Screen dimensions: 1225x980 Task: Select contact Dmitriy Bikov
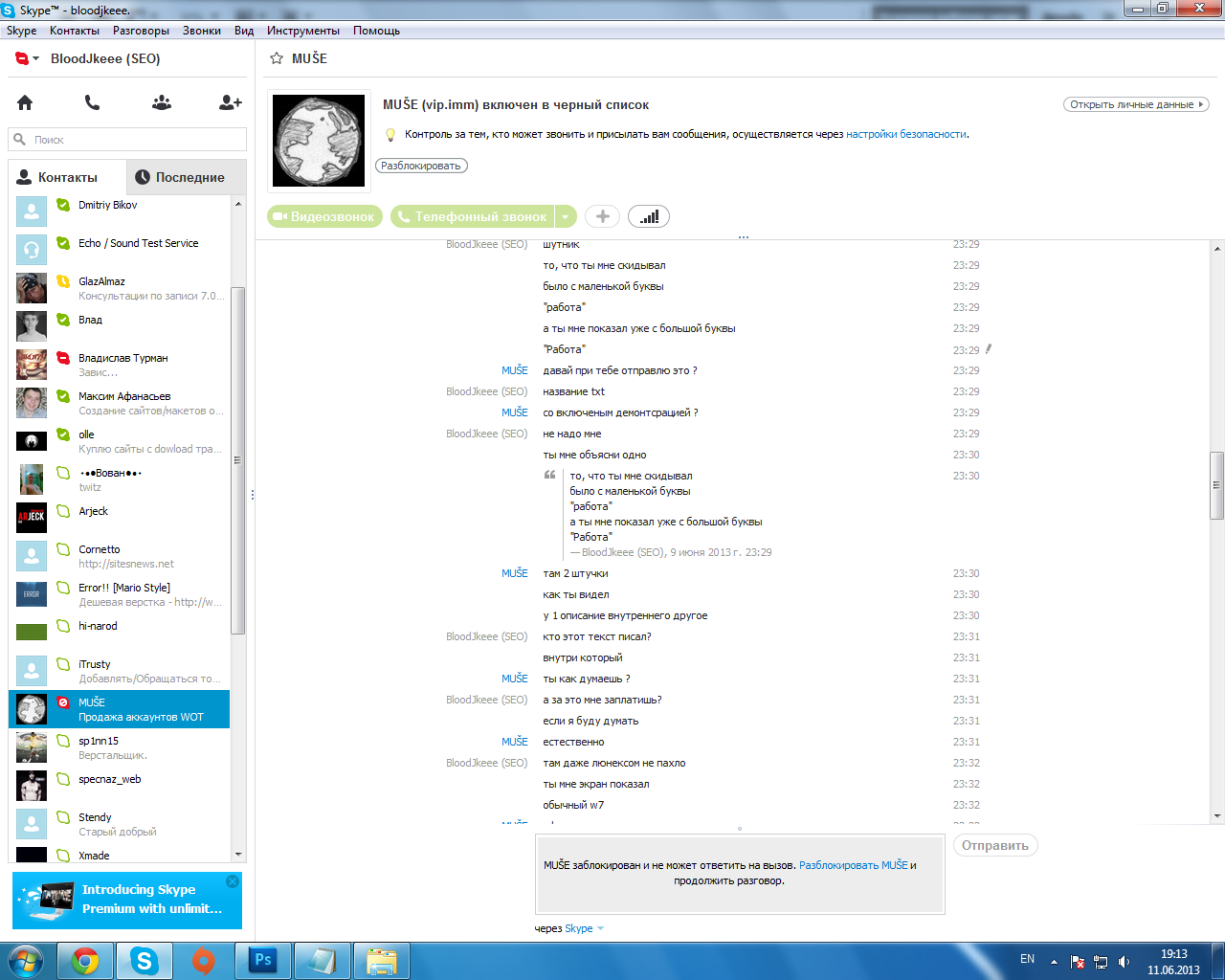[x=120, y=212]
